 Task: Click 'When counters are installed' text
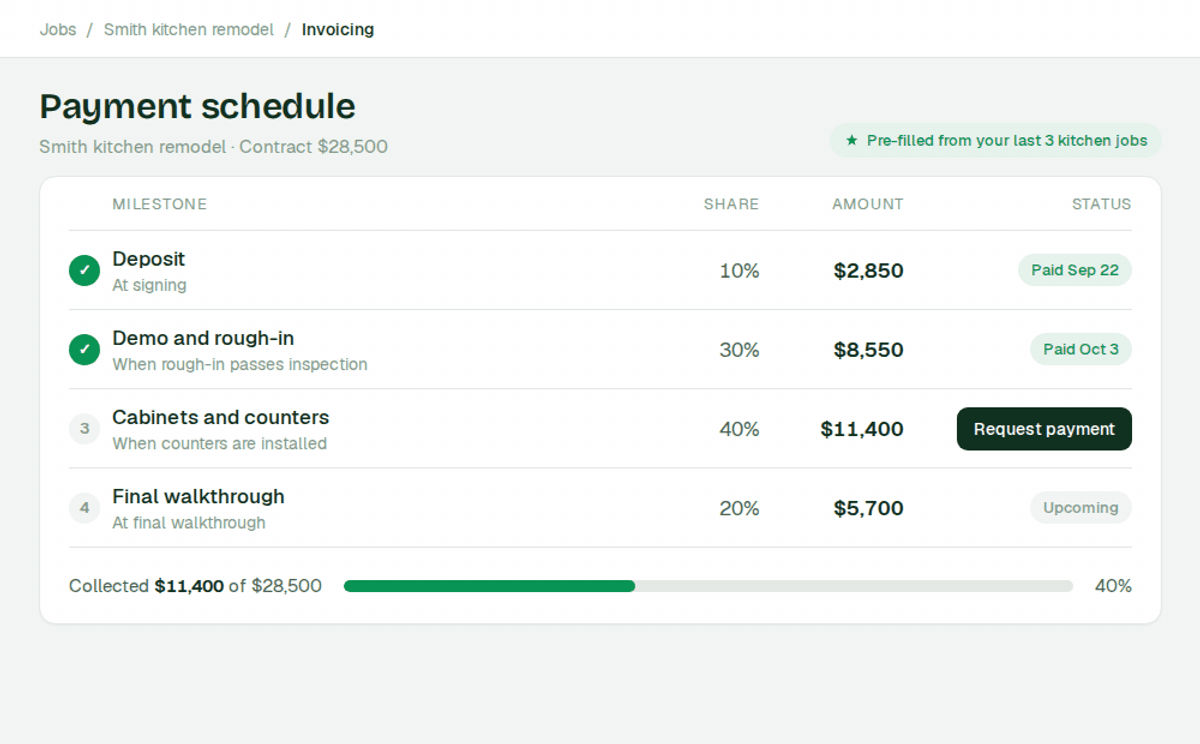coord(220,443)
